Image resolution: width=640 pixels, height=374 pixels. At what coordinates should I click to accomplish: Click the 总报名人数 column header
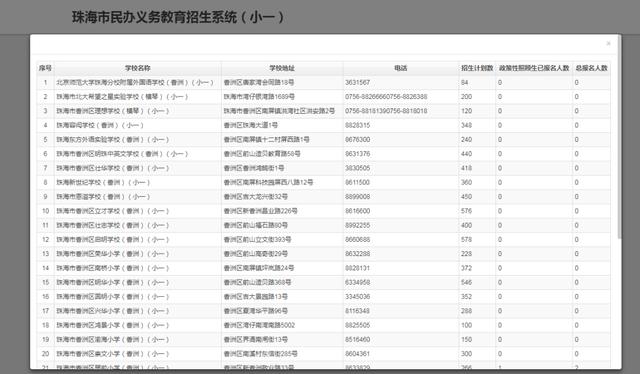click(591, 68)
